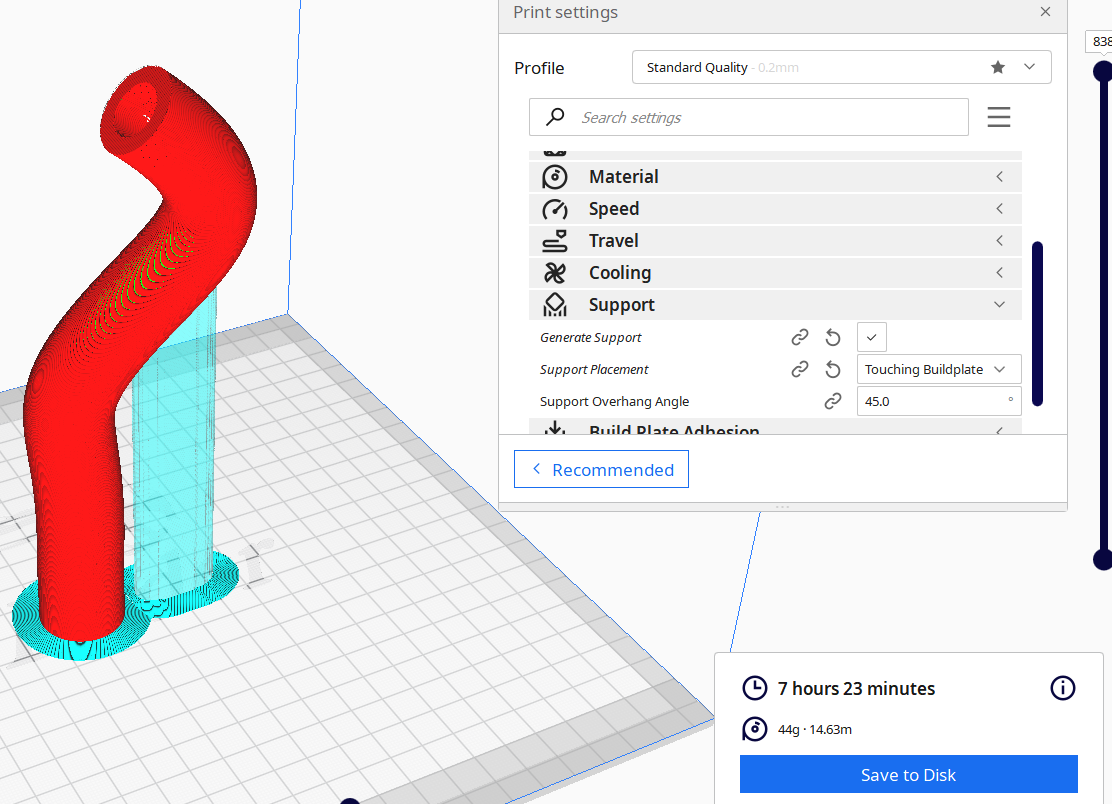Switch back to Recommended settings
This screenshot has width=1112, height=804.
601,469
